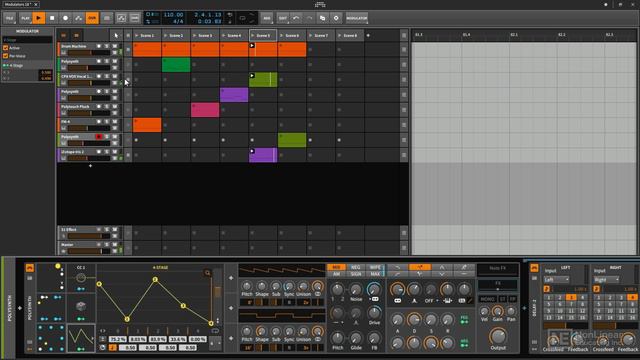Viewport: 640px width, 360px height.
Task: Stop clips on the Drum Machine track
Action: [128, 49]
